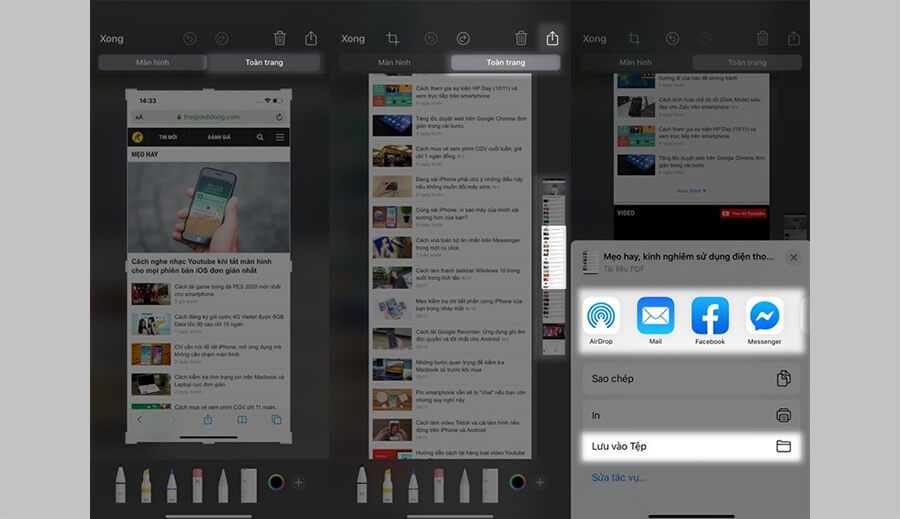Open the Messenger message deletion article in the middle screen

click(449, 247)
